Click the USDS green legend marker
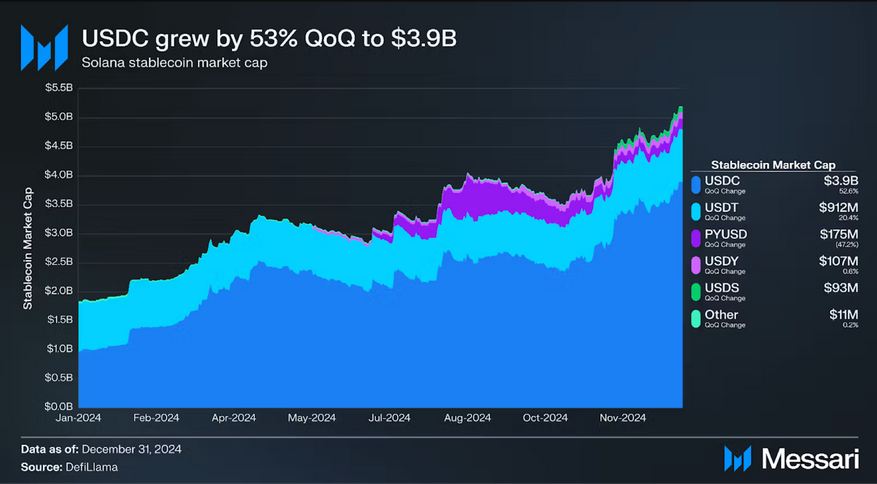The width and height of the screenshot is (877, 484). [696, 292]
